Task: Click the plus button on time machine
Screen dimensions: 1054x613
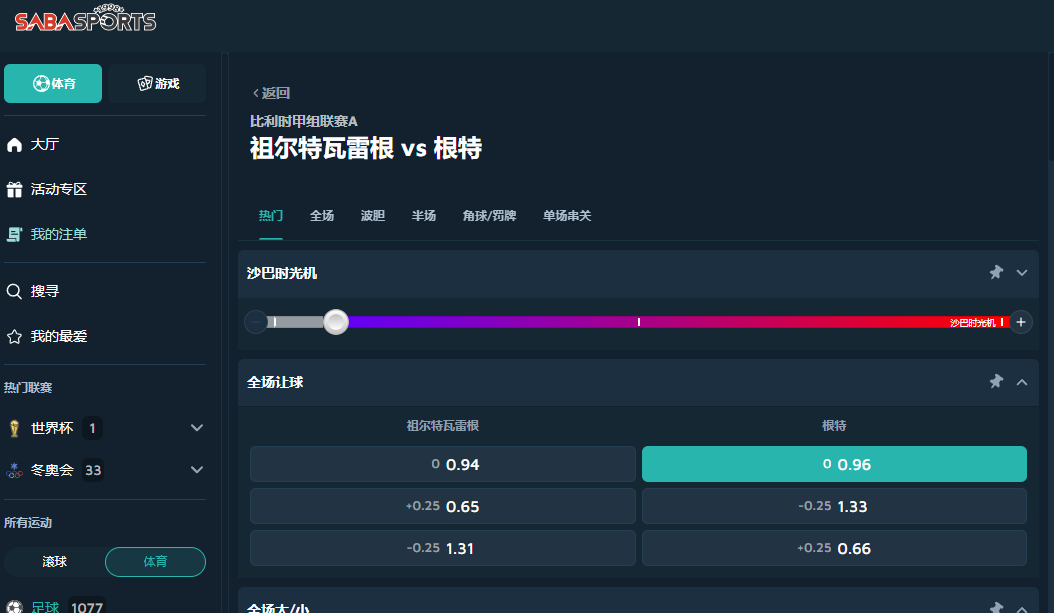Action: [1020, 321]
